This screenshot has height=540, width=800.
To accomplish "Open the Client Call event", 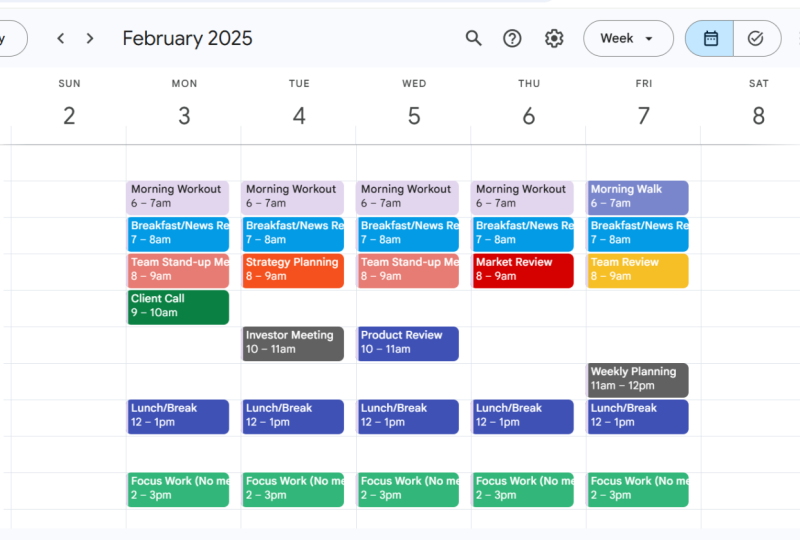I will [x=178, y=307].
